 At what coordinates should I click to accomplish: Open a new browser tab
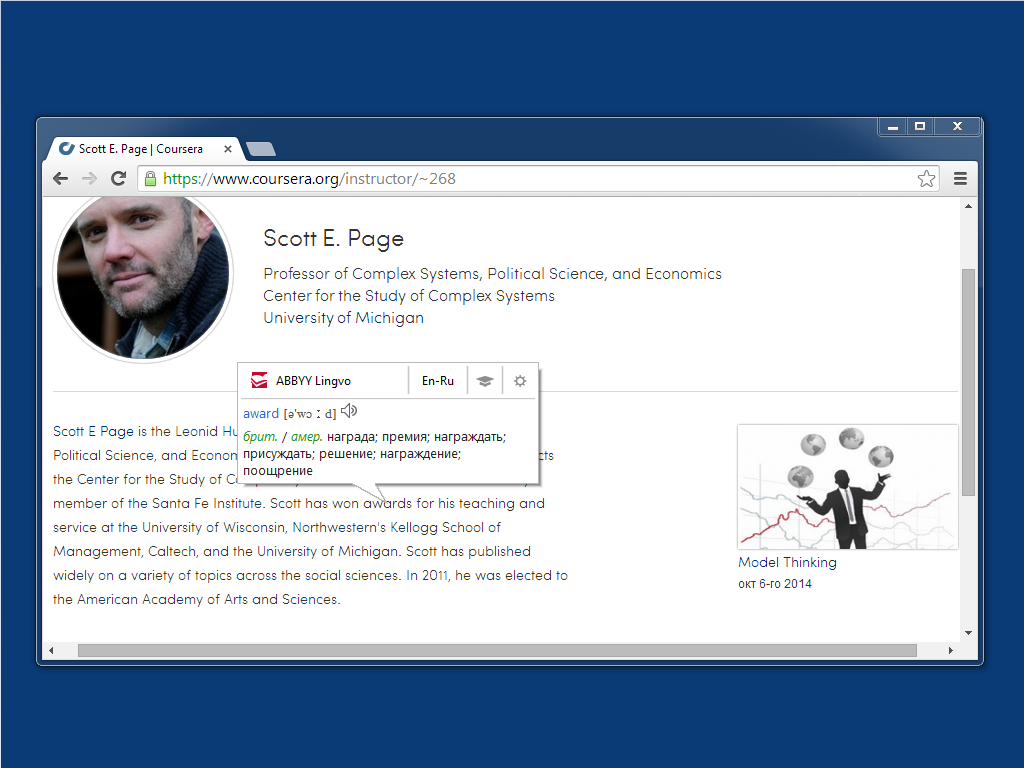point(261,149)
